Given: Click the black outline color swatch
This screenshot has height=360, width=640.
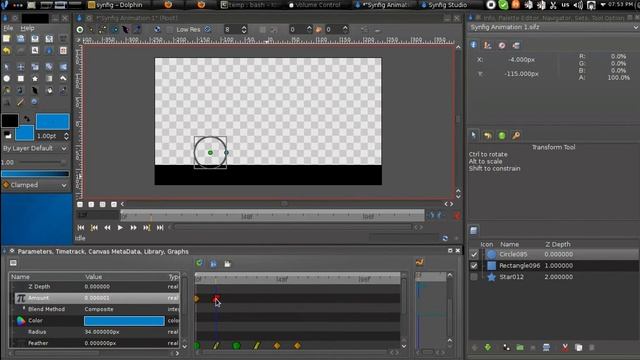Looking at the screenshot, I should (x=10, y=120).
